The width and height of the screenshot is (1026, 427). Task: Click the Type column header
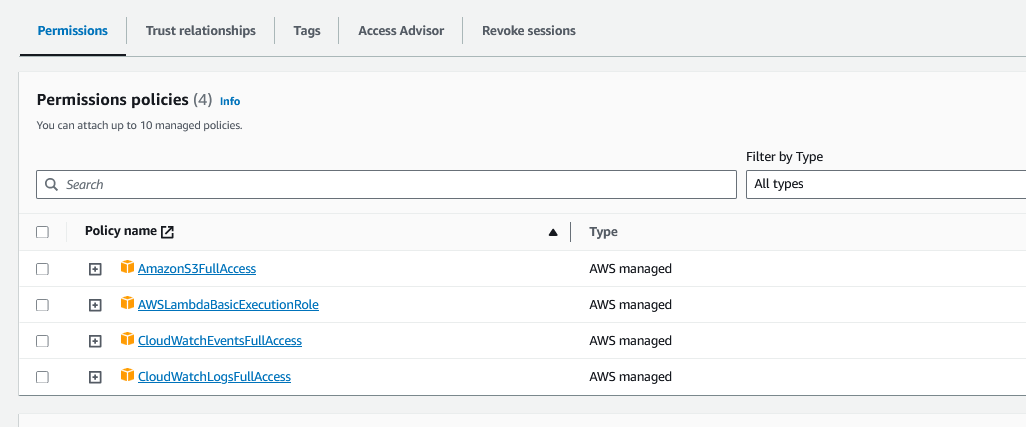pos(603,232)
